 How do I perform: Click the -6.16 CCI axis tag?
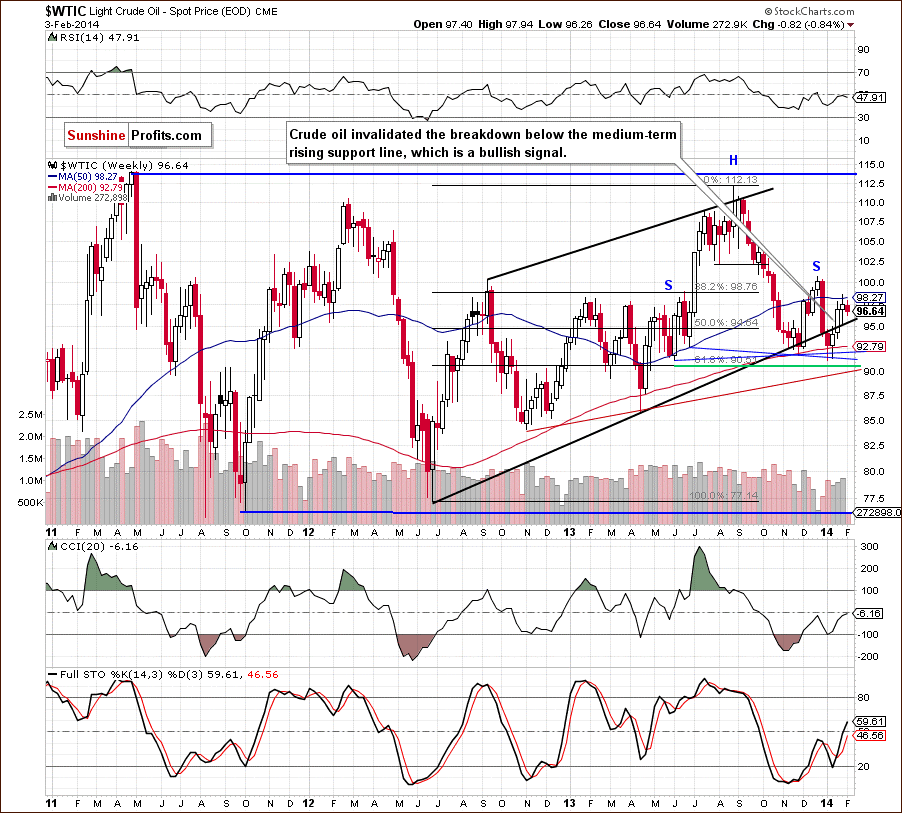click(x=869, y=613)
